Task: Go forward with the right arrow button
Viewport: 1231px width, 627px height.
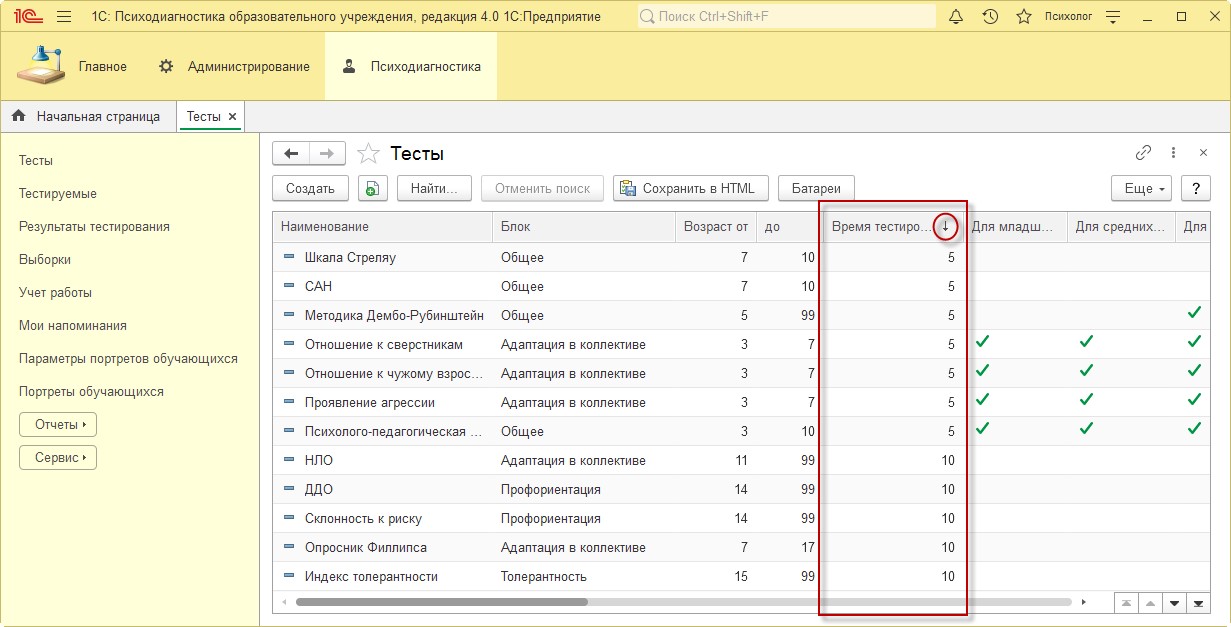Action: coord(327,153)
